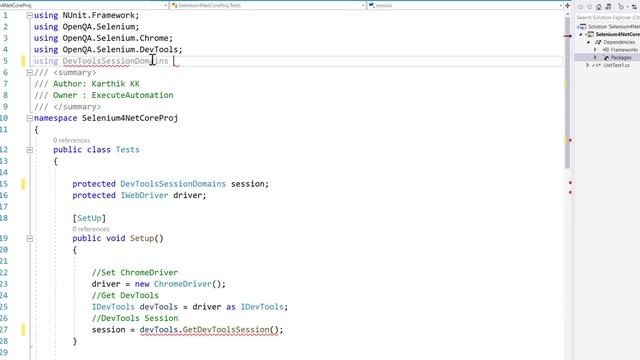
Task: Click the Search Solution Explorer box
Action: click(x=608, y=18)
